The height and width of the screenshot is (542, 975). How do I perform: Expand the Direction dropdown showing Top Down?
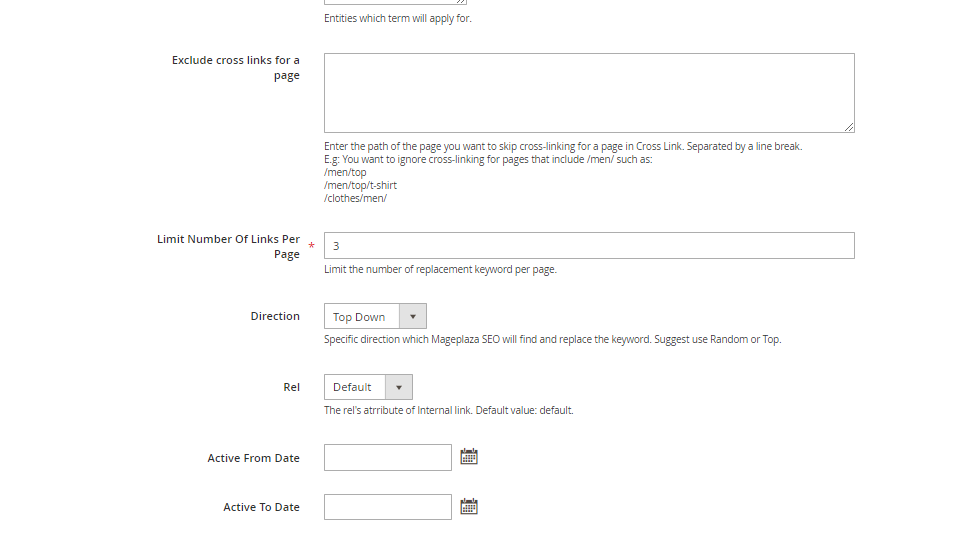pyautogui.click(x=375, y=317)
